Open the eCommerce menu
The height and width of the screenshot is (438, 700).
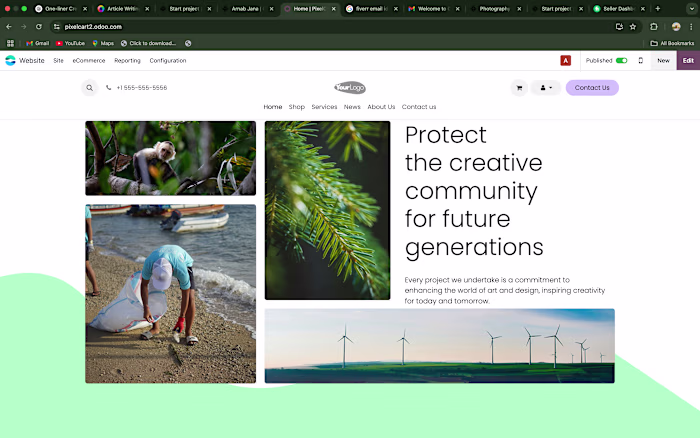89,60
